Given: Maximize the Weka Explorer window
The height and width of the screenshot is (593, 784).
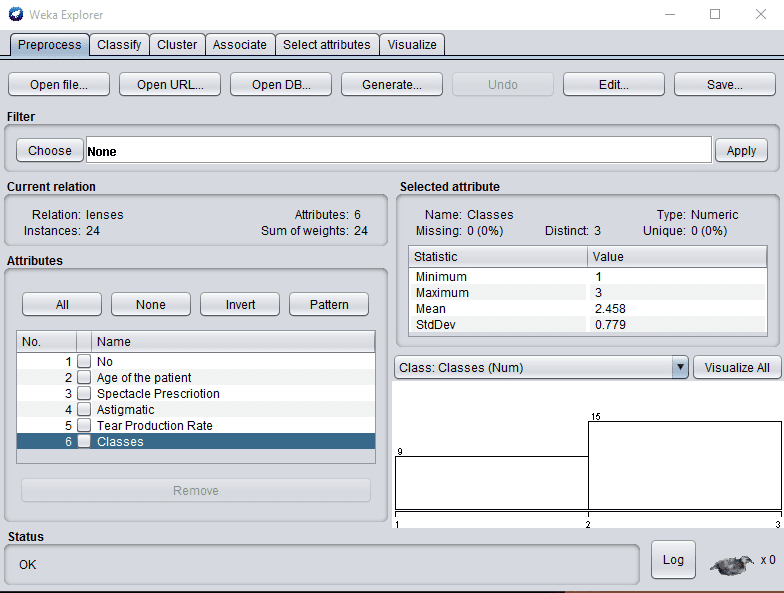Looking at the screenshot, I should 715,14.
